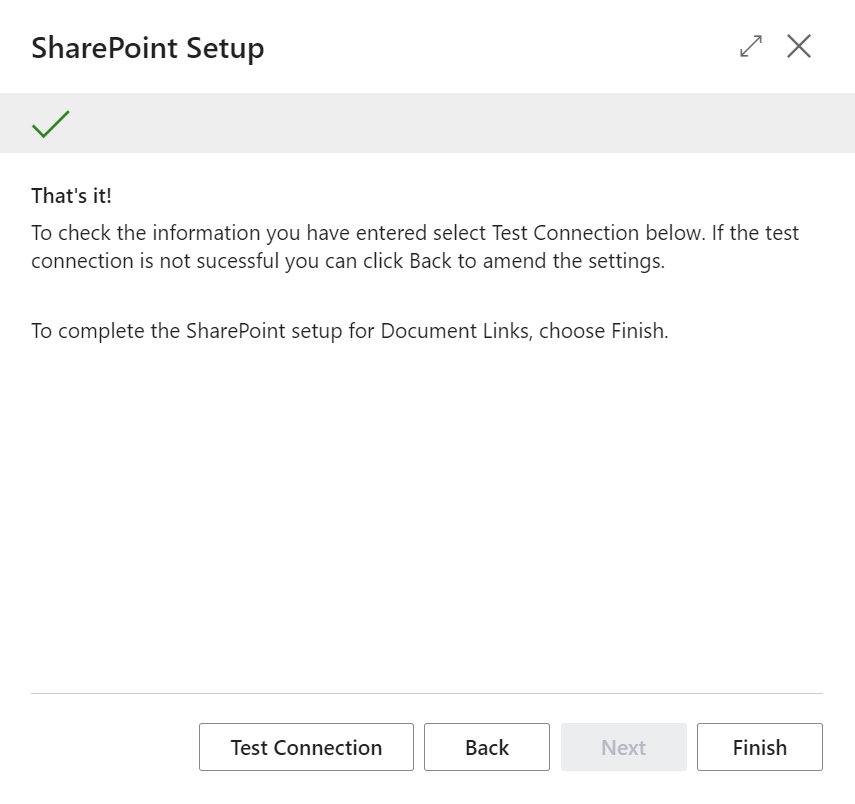Viewport: 855px width, 804px height.
Task: Select the green checkmark completion indicator
Action: tap(50, 122)
